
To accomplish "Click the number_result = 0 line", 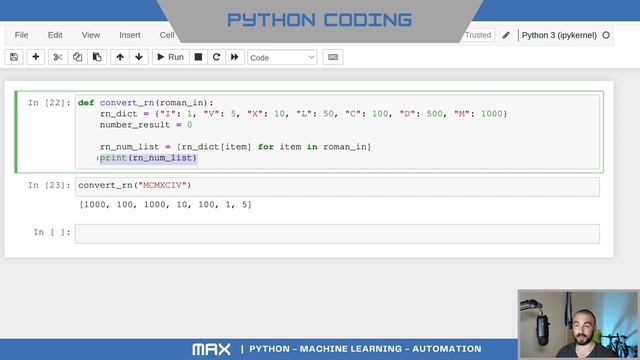I will (146, 125).
